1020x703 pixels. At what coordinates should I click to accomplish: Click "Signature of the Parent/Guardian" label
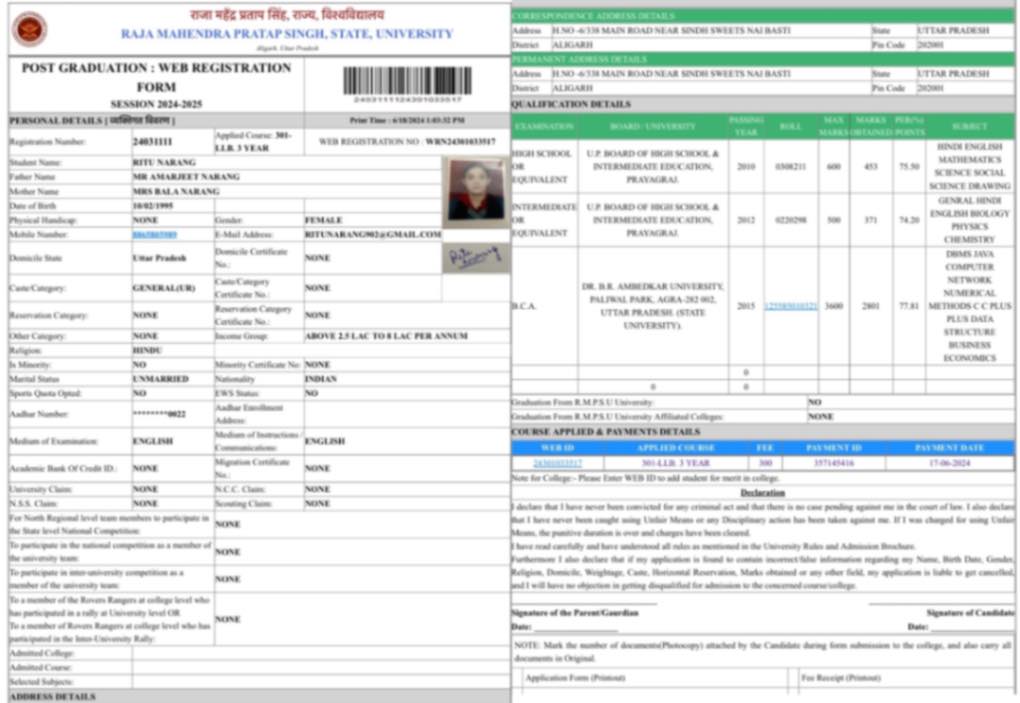pyautogui.click(x=574, y=613)
